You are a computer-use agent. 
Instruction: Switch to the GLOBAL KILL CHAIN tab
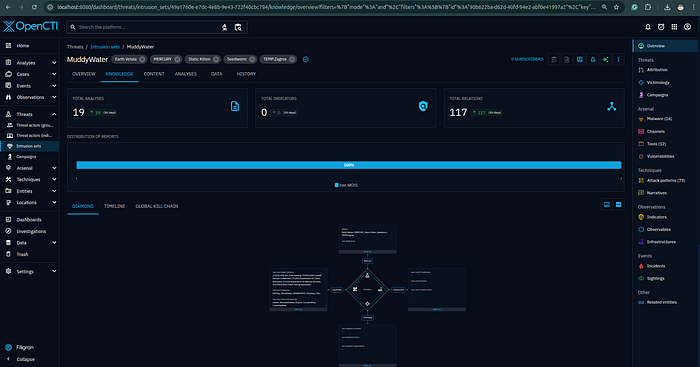tap(157, 206)
